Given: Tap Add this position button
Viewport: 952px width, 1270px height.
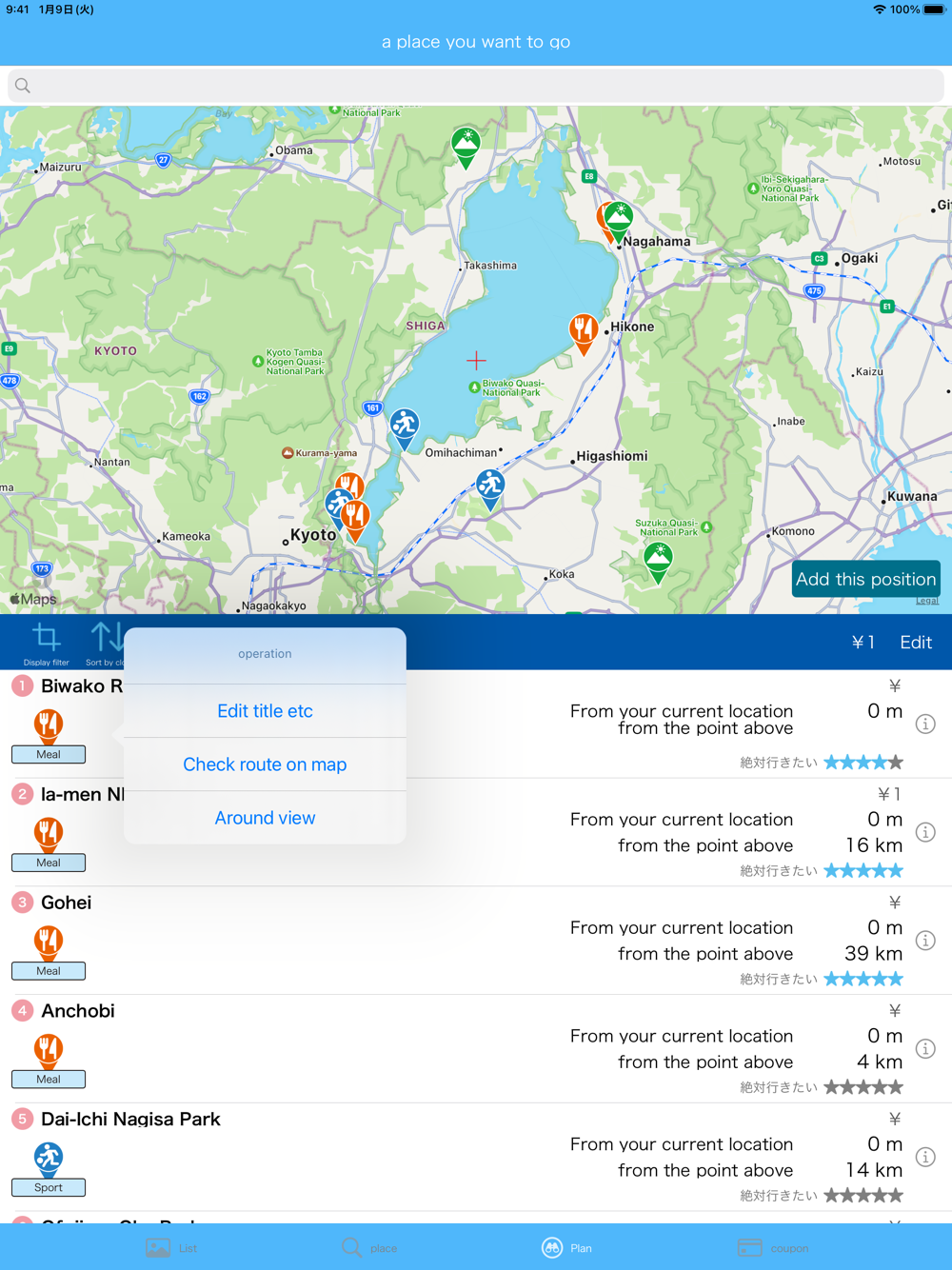Looking at the screenshot, I should 865,579.
